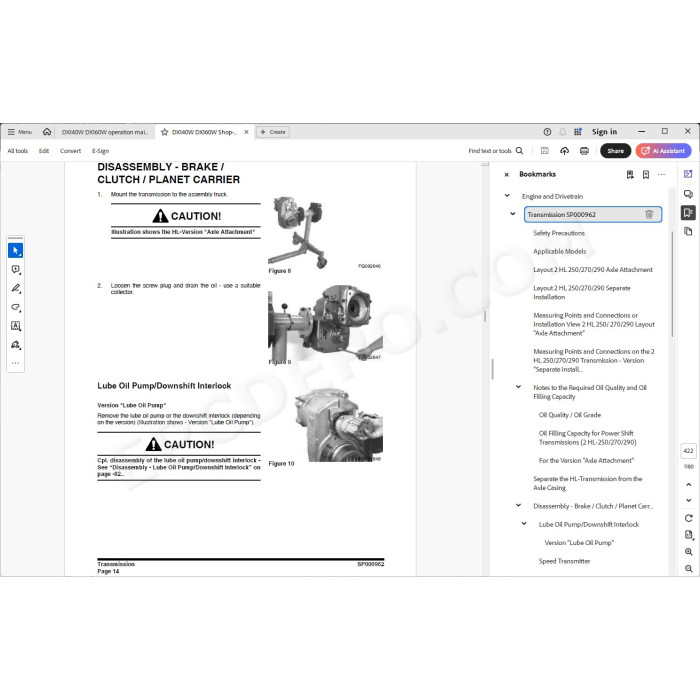Open the Edit menu
Image resolution: width=700 pixels, height=700 pixels.
pyautogui.click(x=44, y=151)
